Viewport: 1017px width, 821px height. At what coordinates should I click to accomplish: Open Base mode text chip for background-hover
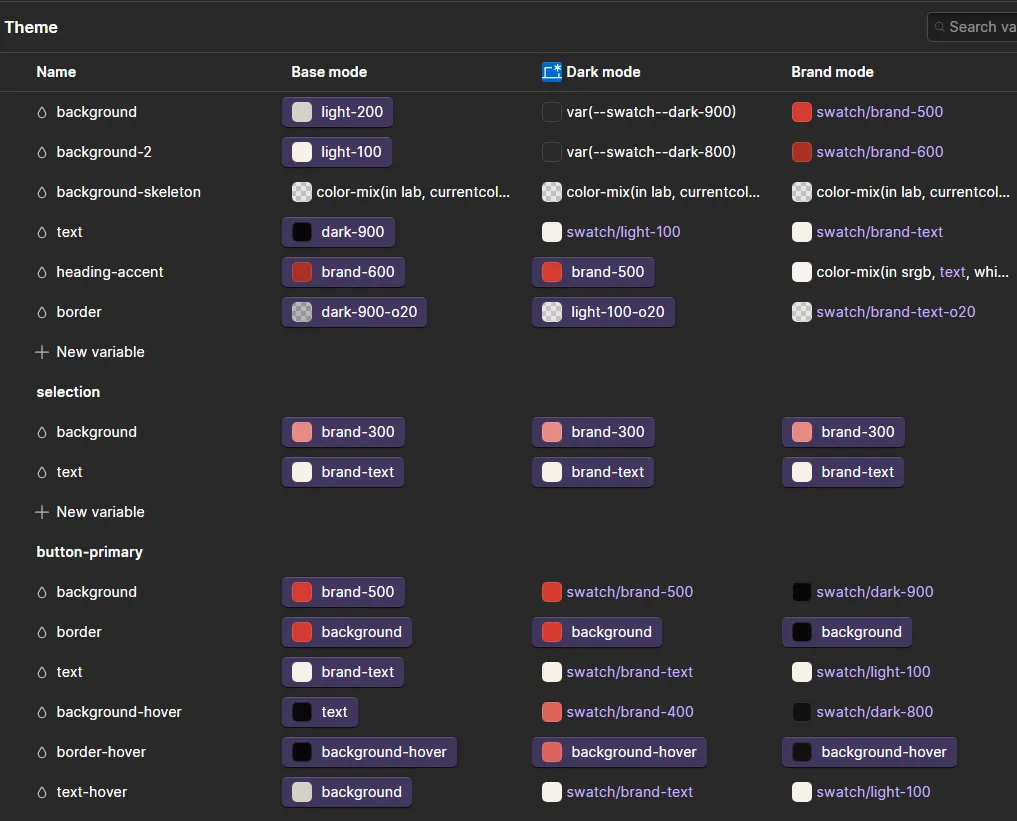pyautogui.click(x=320, y=712)
